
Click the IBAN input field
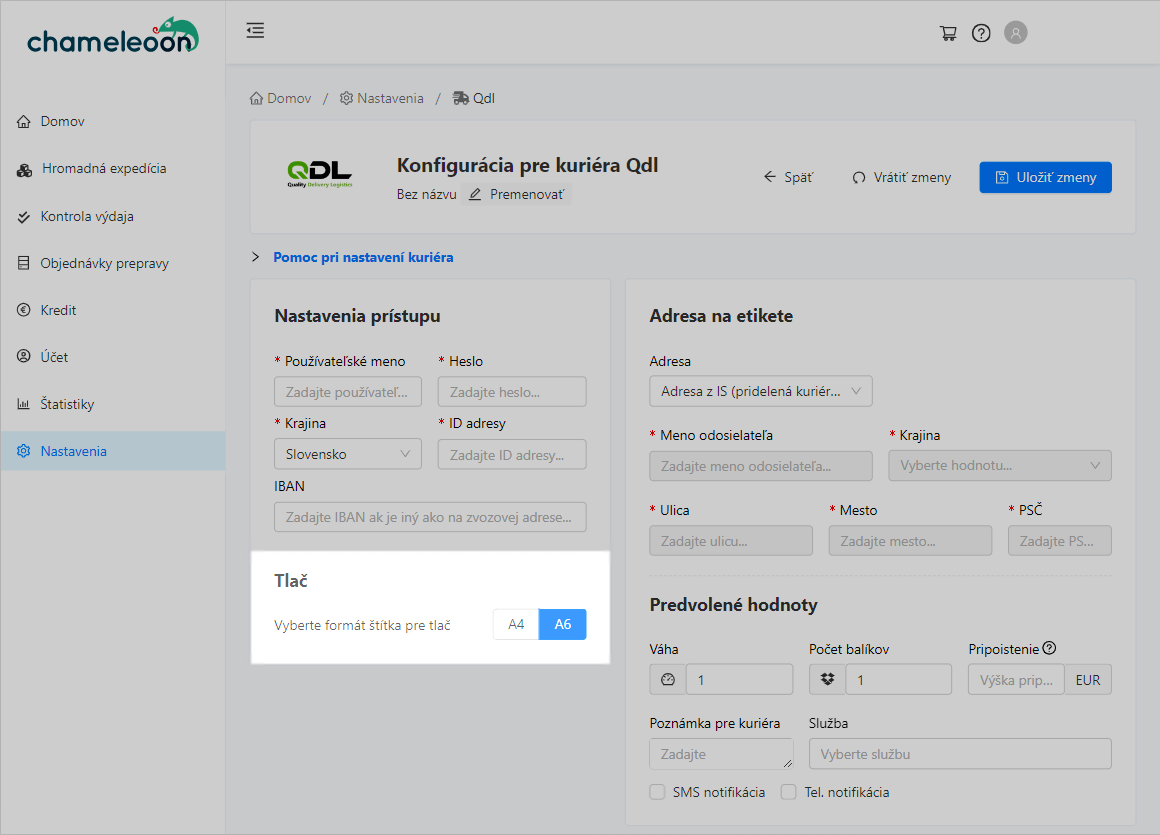tap(430, 517)
